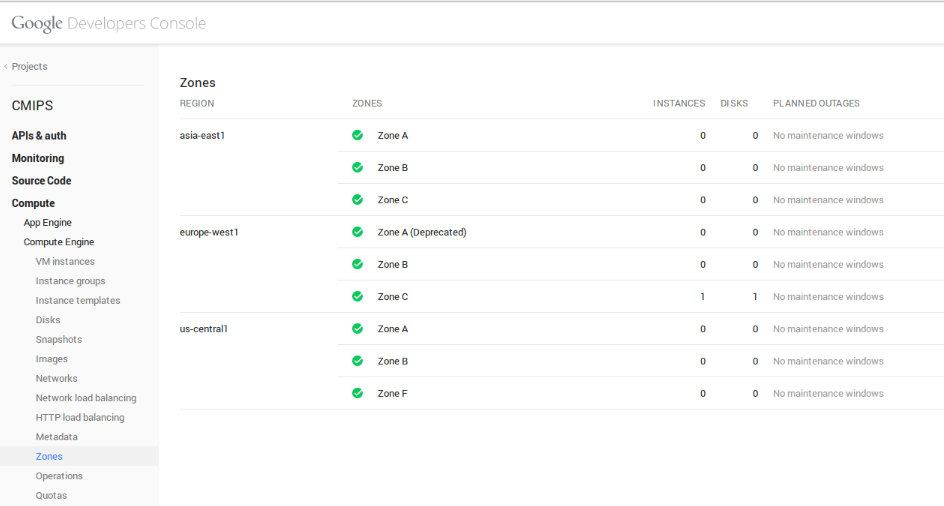Click the green status check for asia-east1 Zone C
Screen dimensions: 944x506
point(358,199)
